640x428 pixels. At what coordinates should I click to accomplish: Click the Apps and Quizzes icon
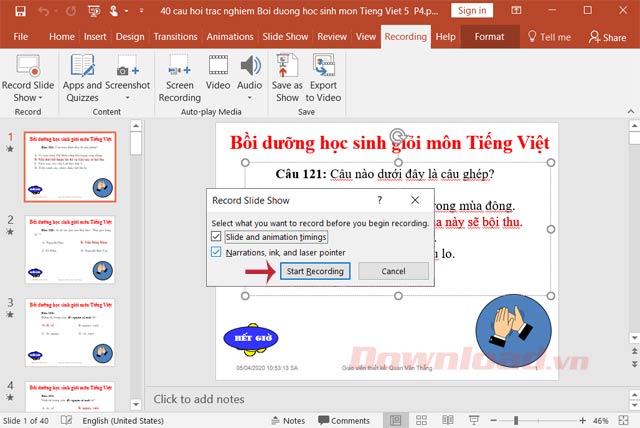82,66
